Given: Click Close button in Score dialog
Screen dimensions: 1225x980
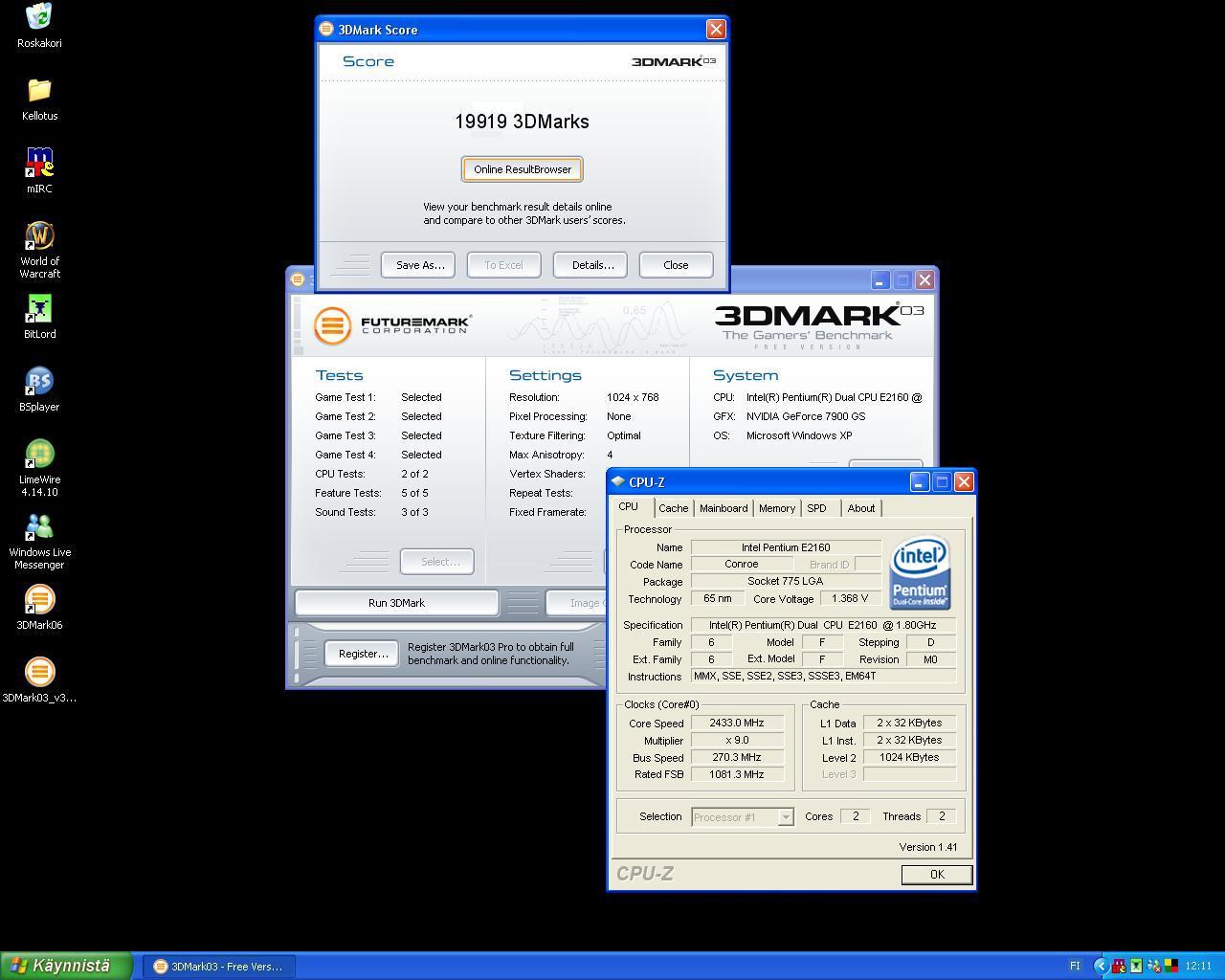Looking at the screenshot, I should pyautogui.click(x=676, y=265).
